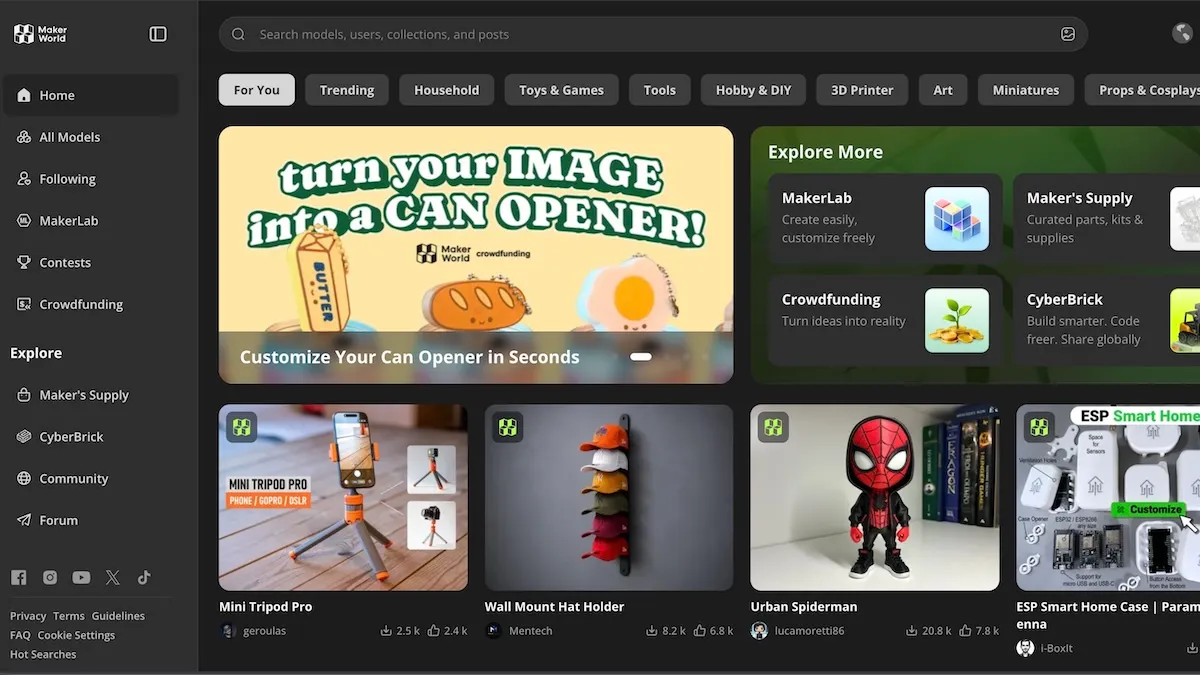The image size is (1200, 675).
Task: Select Toys & Games category
Action: click(x=561, y=90)
